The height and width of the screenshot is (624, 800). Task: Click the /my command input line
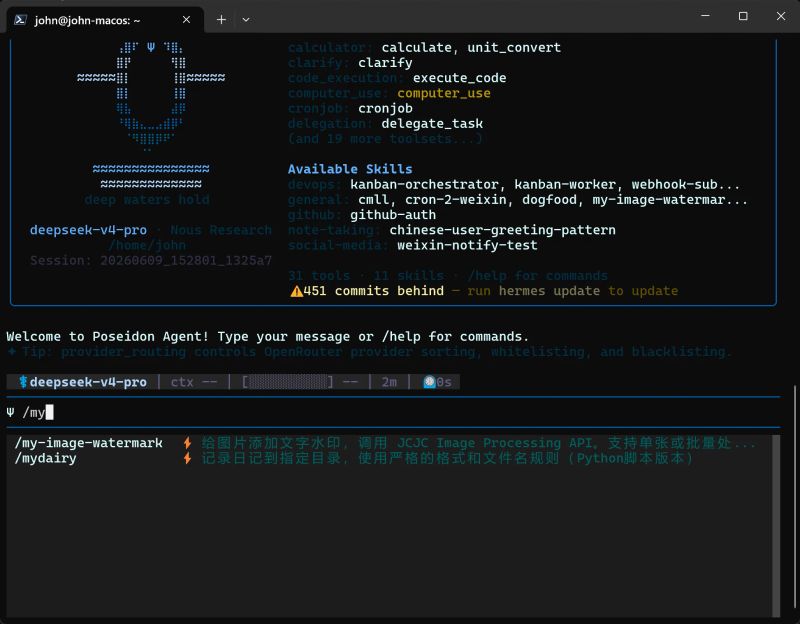393,412
